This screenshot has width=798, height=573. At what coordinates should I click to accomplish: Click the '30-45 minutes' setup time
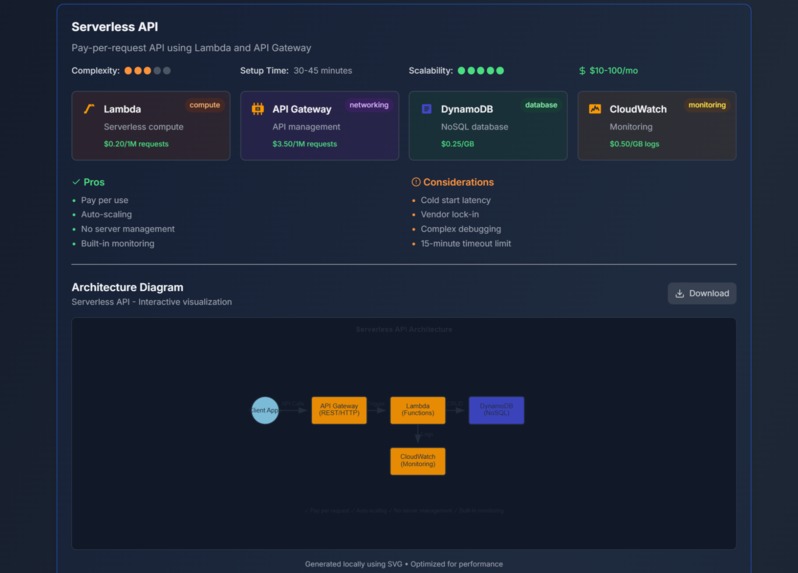tap(323, 71)
